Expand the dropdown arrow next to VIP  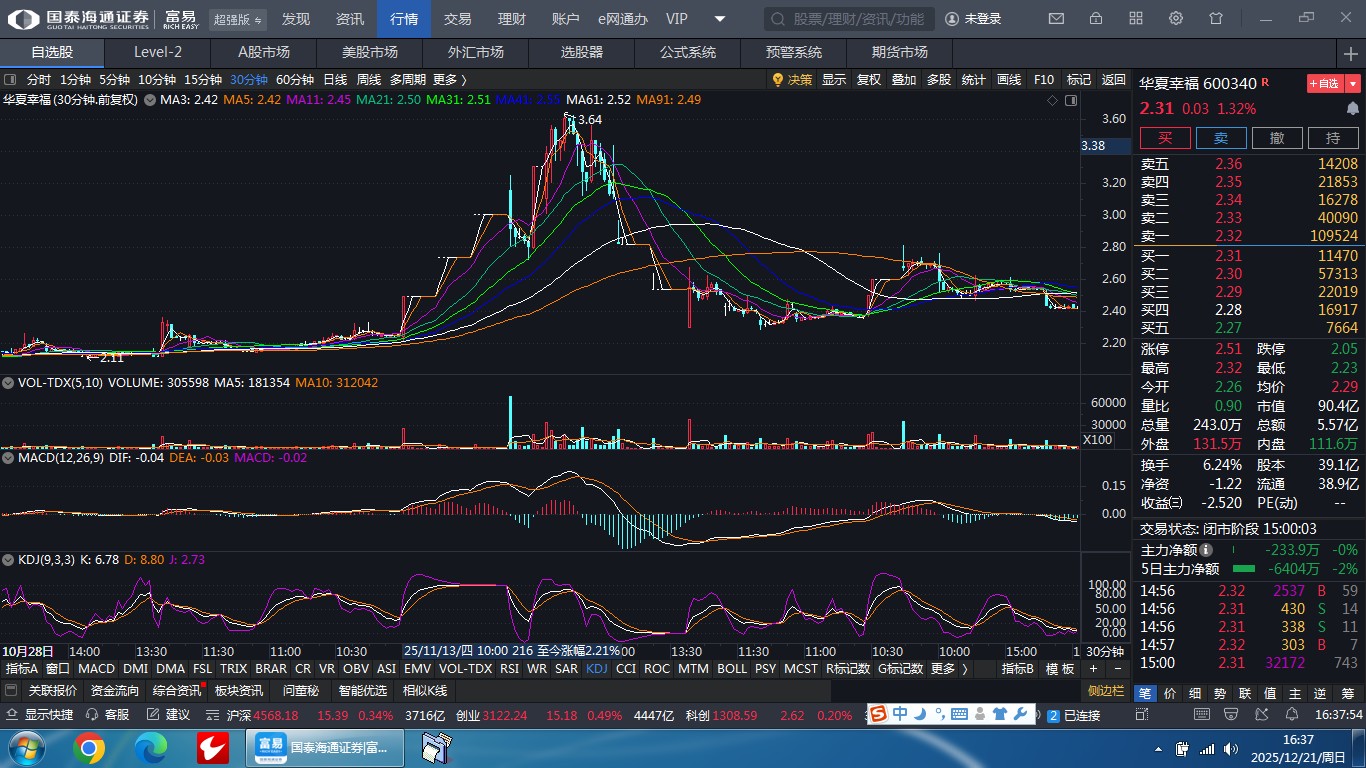click(x=720, y=19)
